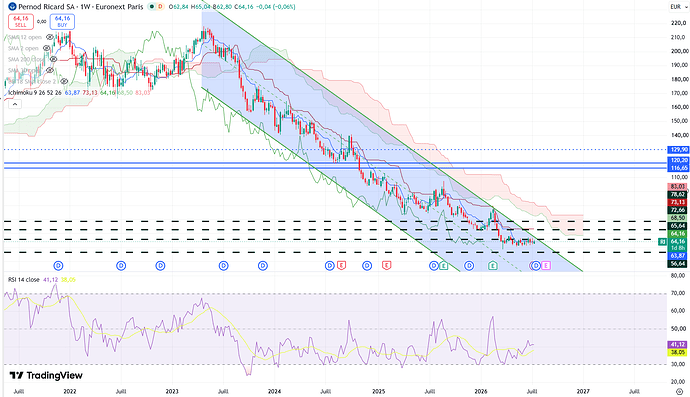Open the red earnings marker in early 2025
The image size is (690, 397).
386,265
